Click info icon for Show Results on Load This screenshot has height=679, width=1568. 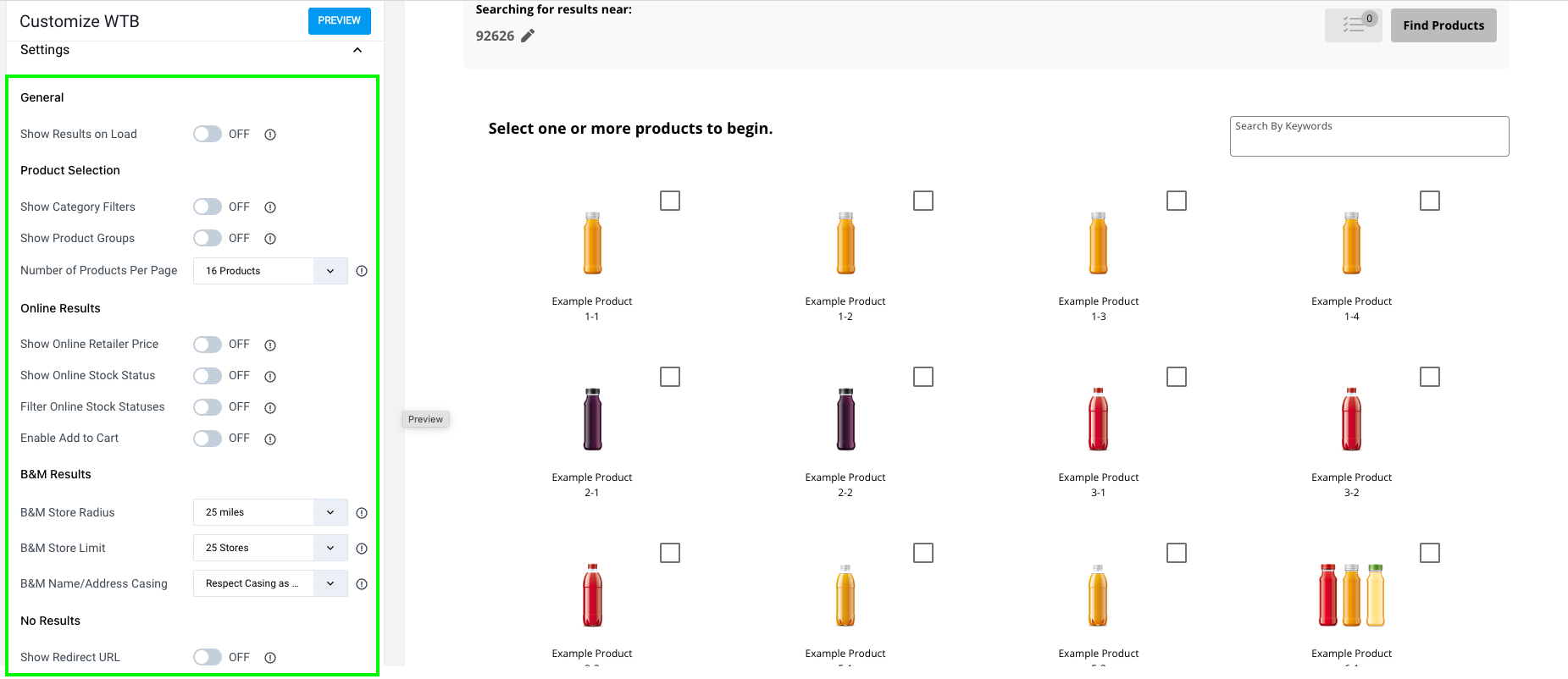pyautogui.click(x=270, y=135)
